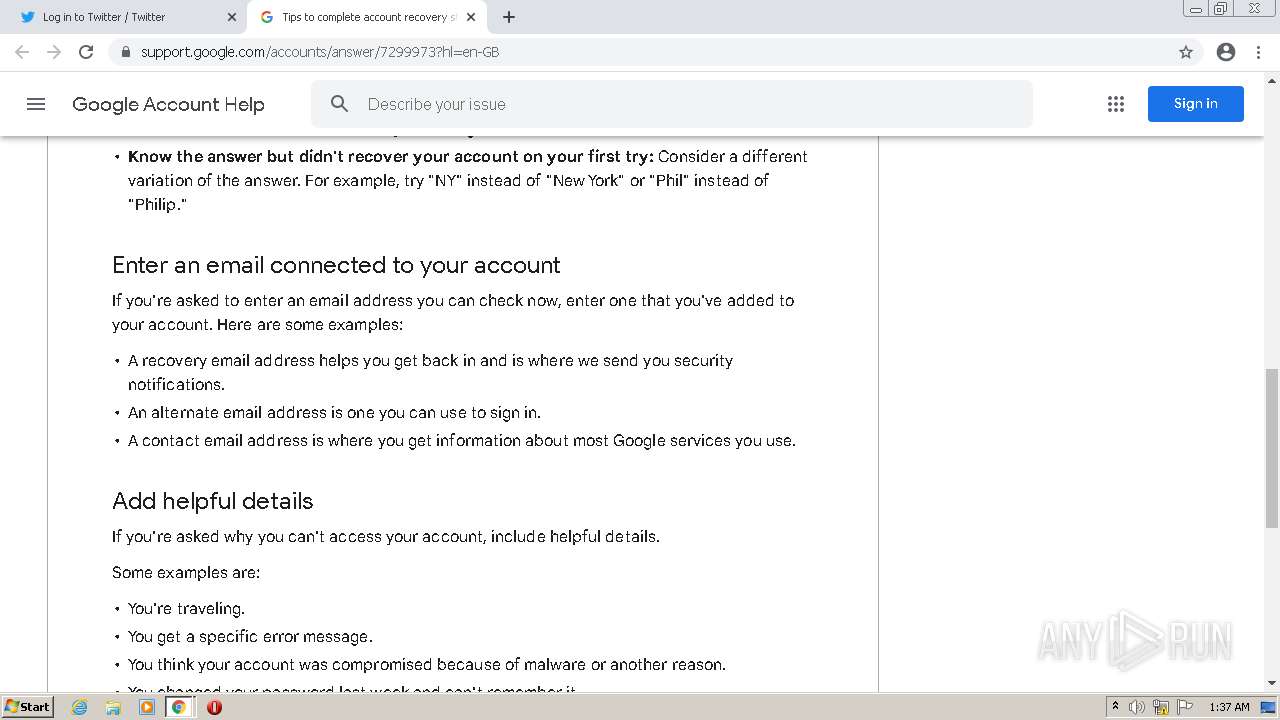Click the Sign in button
The width and height of the screenshot is (1280, 720).
point(1196,104)
